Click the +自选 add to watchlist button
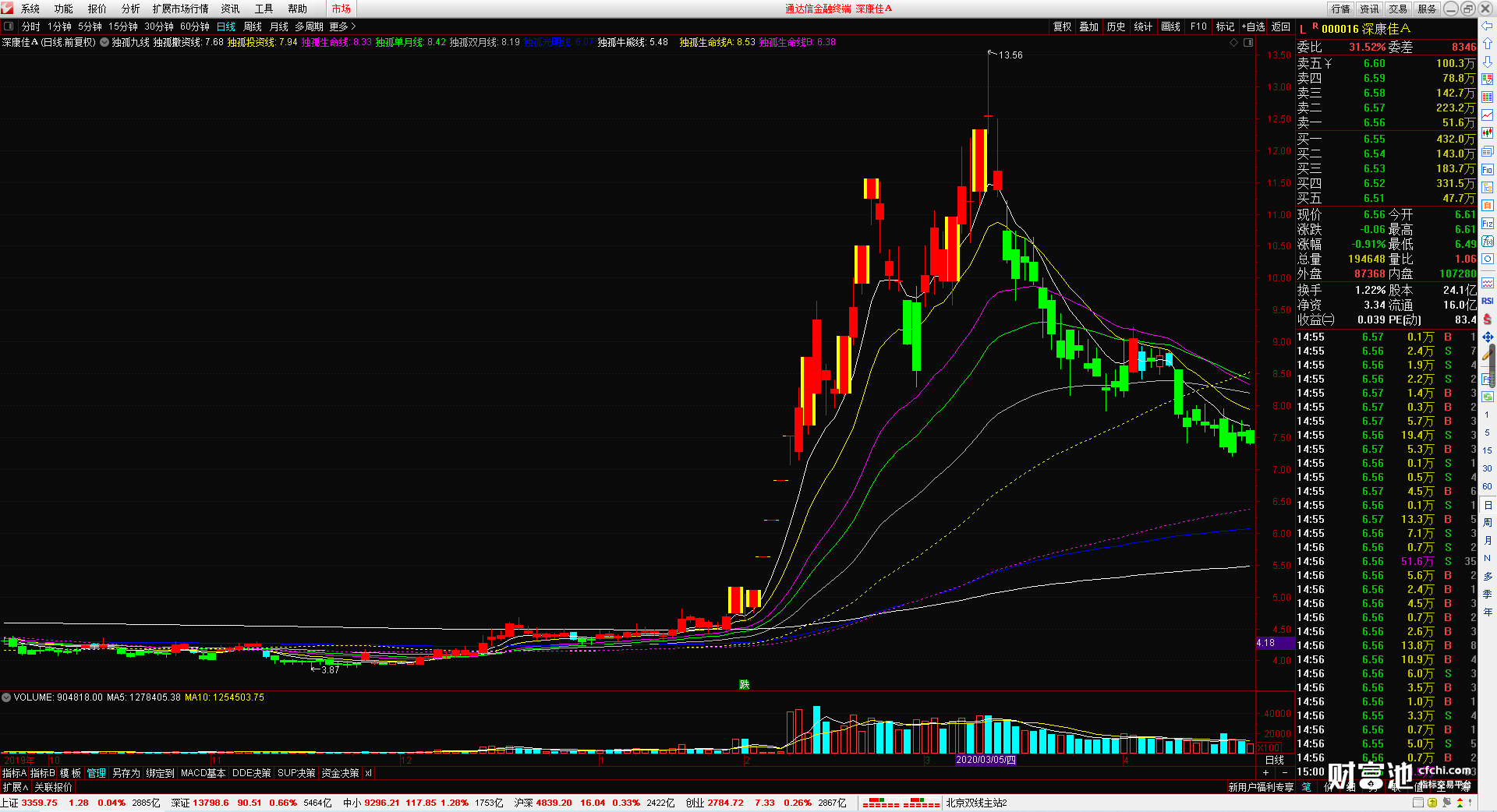The width and height of the screenshot is (1497, 812). pos(1253,26)
